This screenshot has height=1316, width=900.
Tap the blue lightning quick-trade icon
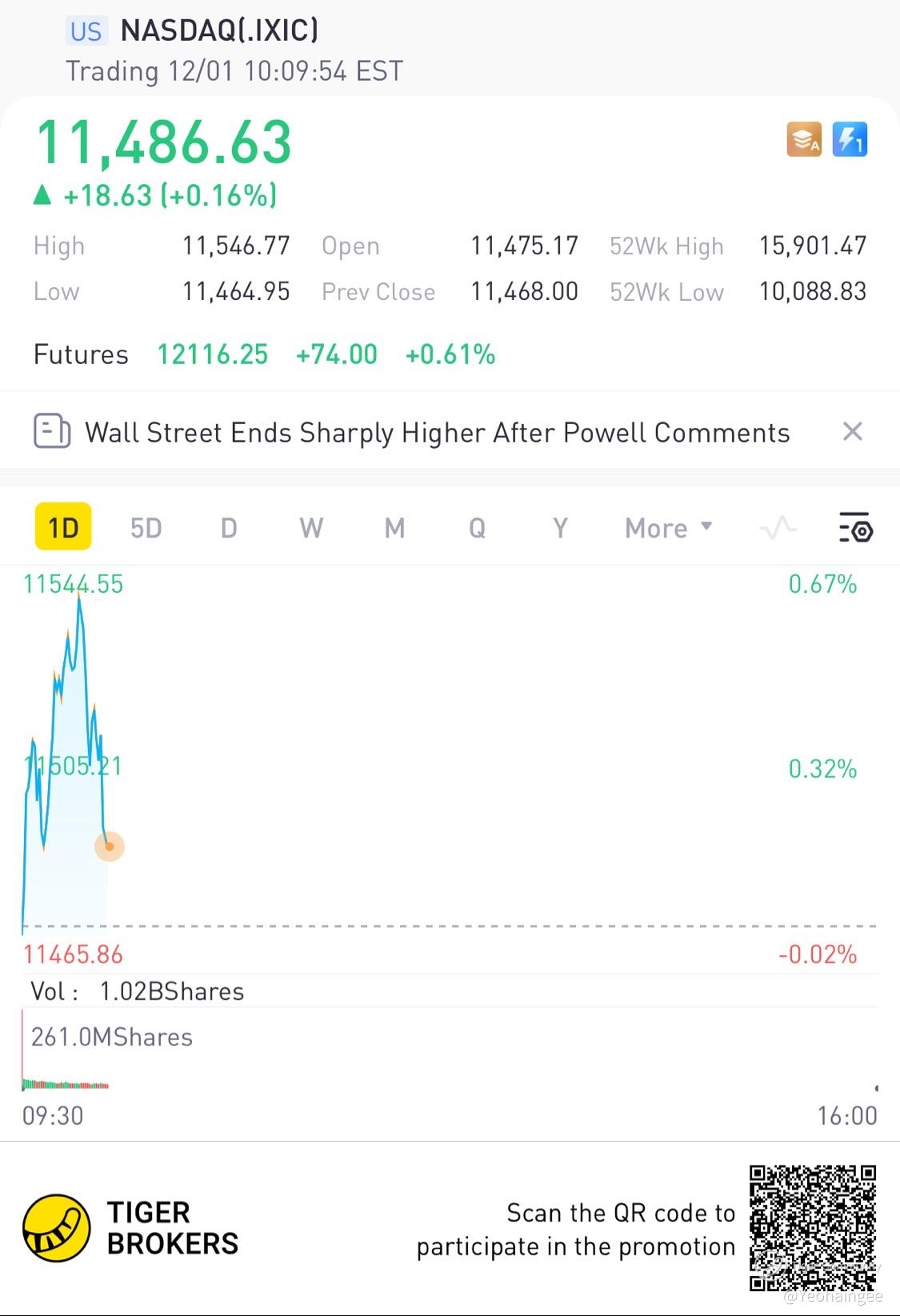(x=850, y=139)
